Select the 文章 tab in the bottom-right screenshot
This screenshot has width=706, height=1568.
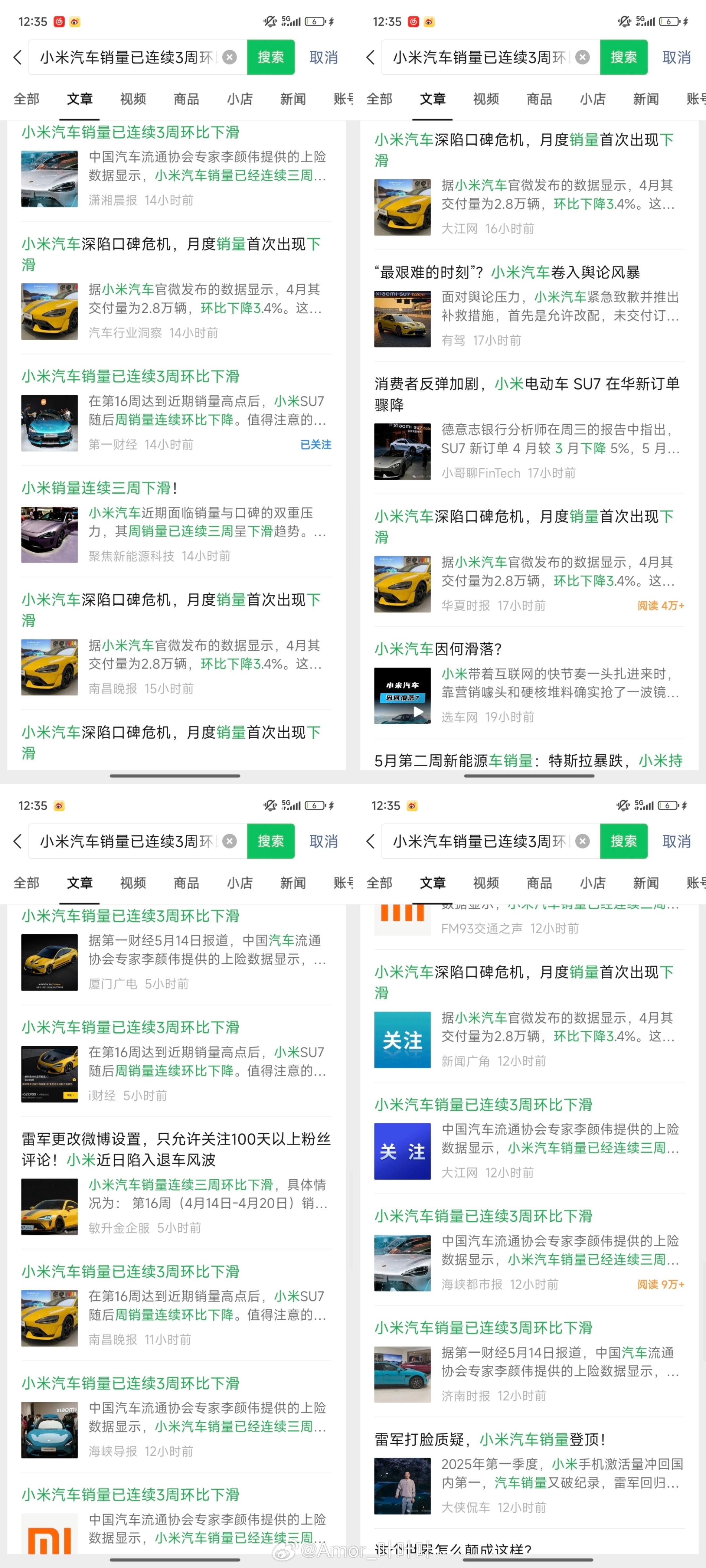(432, 883)
